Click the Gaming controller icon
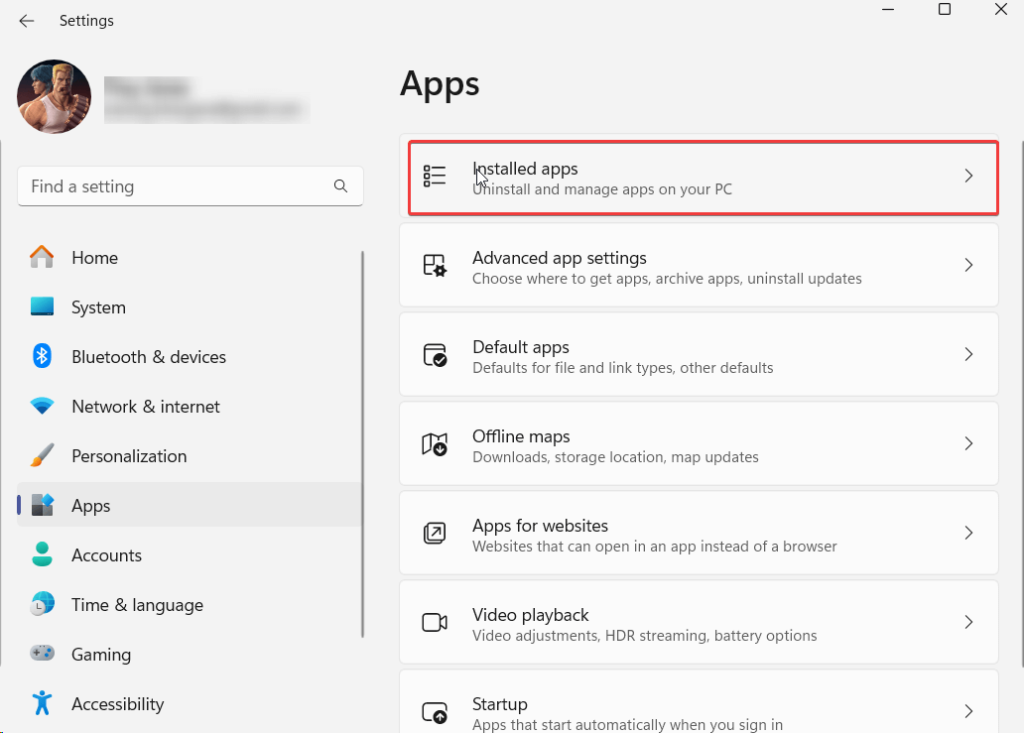 (42, 654)
